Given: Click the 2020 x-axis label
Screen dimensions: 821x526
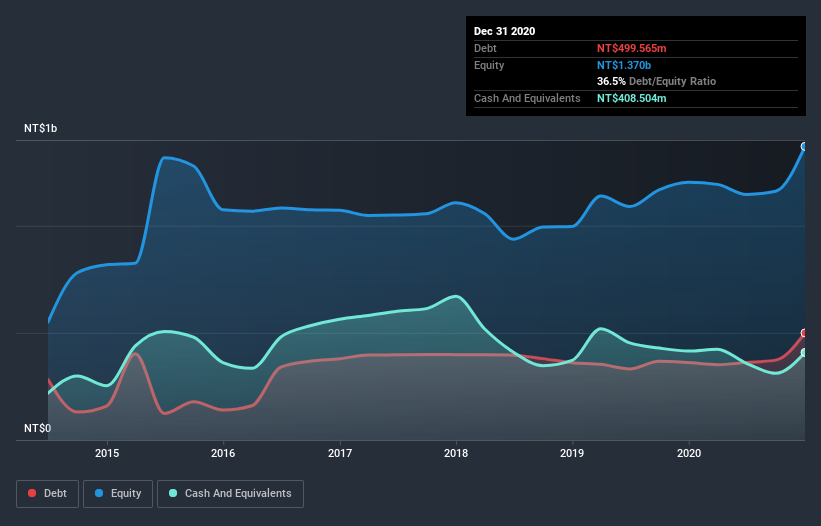Looking at the screenshot, I should click(x=689, y=453).
